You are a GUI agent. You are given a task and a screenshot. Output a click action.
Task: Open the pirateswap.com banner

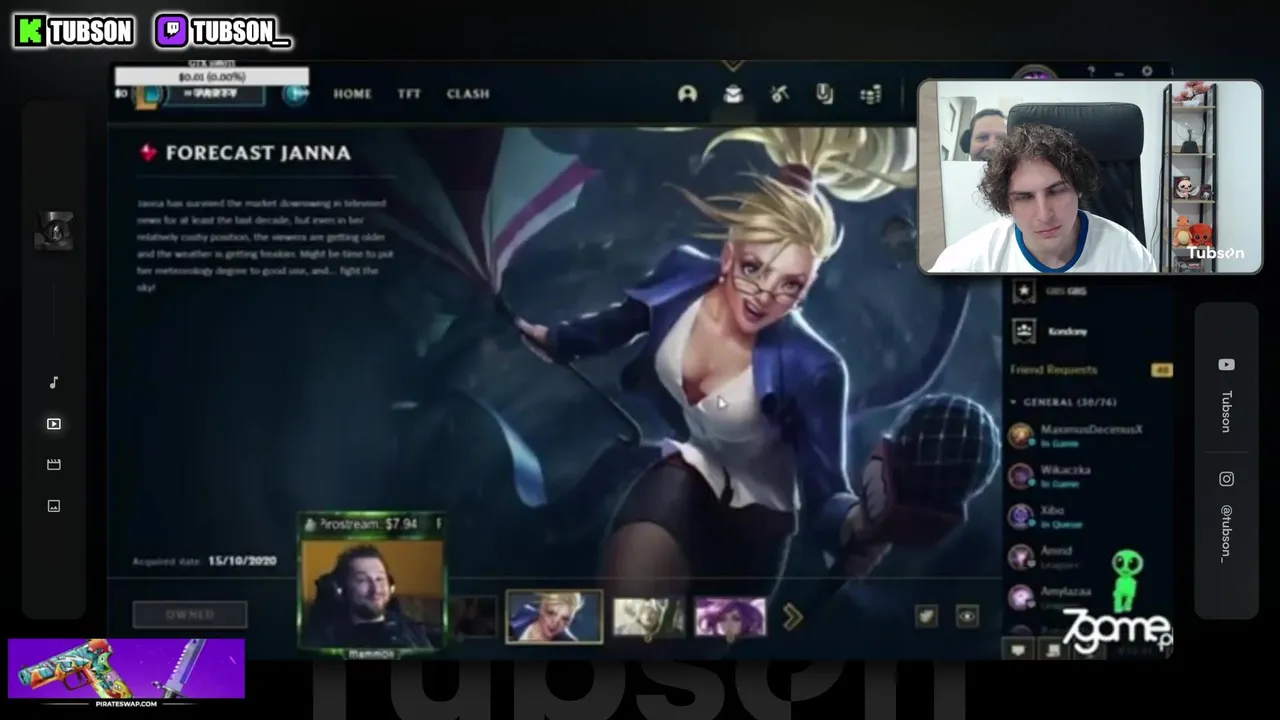point(126,673)
